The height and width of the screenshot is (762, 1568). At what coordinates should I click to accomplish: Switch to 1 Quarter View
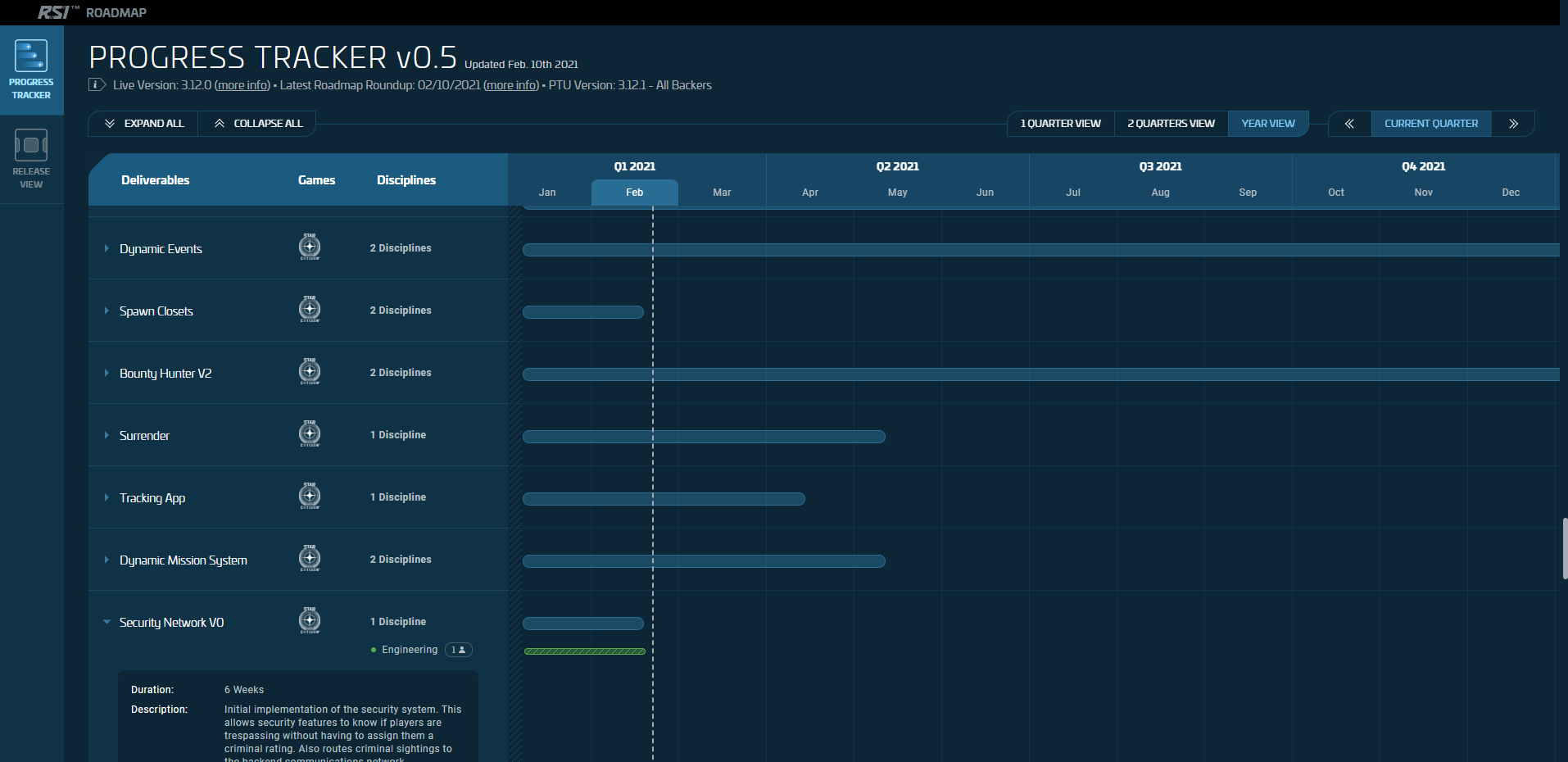click(x=1060, y=124)
